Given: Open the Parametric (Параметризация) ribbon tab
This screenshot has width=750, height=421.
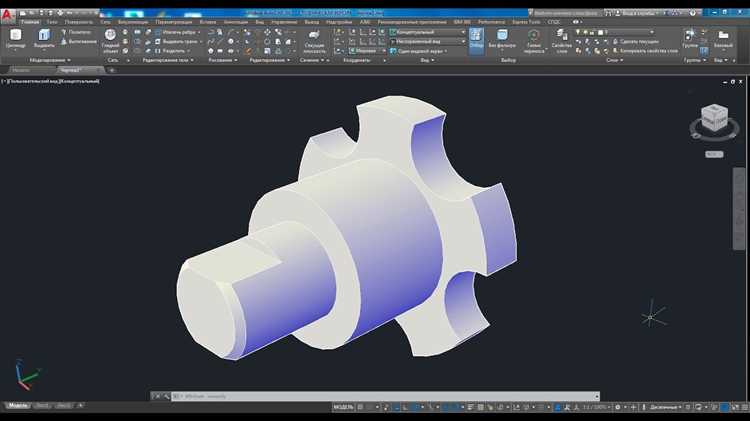Looking at the screenshot, I should pos(174,22).
